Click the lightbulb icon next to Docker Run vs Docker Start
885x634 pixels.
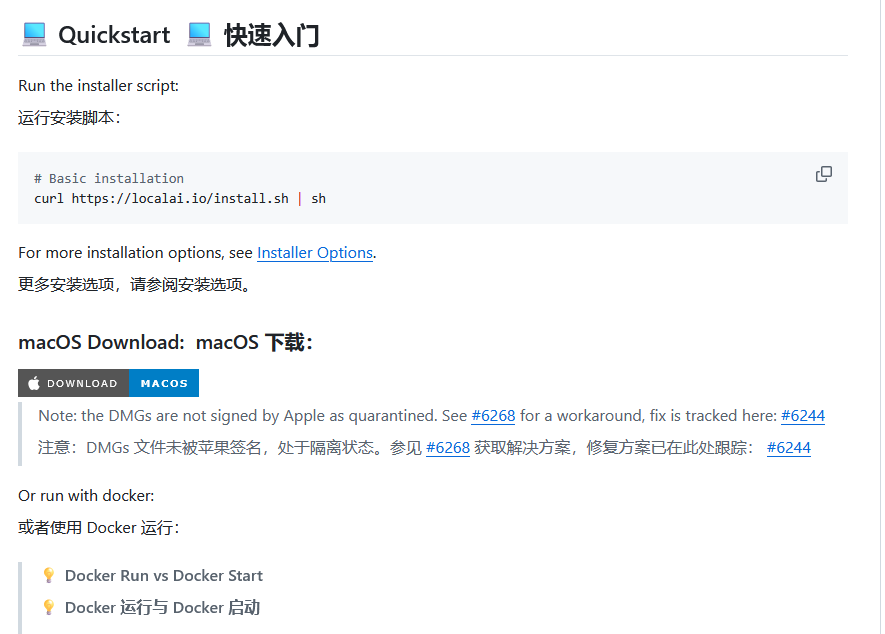48,575
